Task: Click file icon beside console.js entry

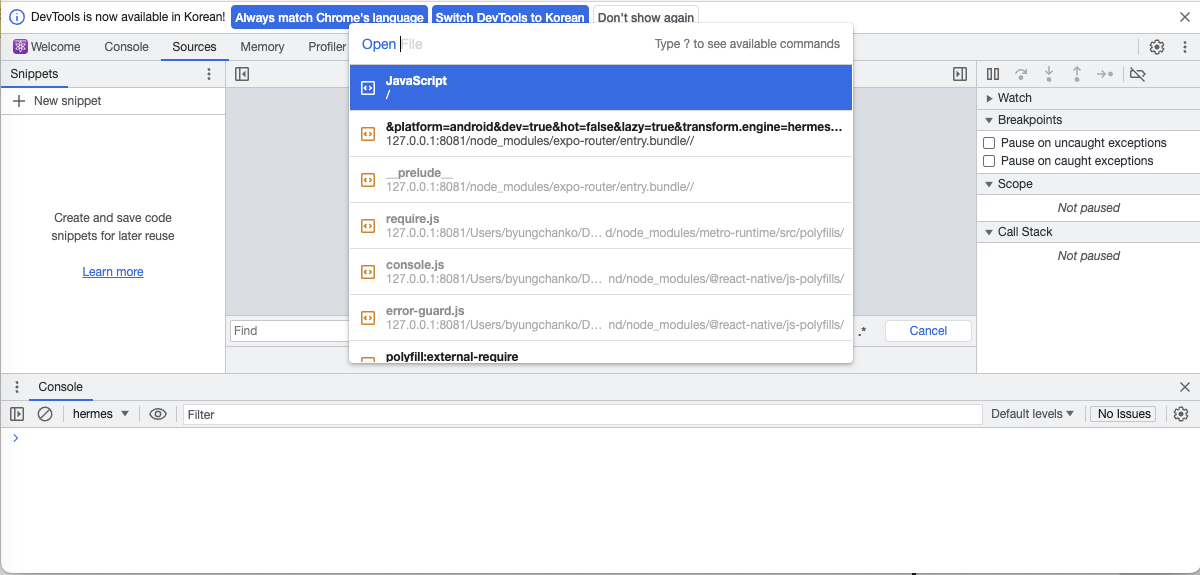Action: [x=368, y=272]
